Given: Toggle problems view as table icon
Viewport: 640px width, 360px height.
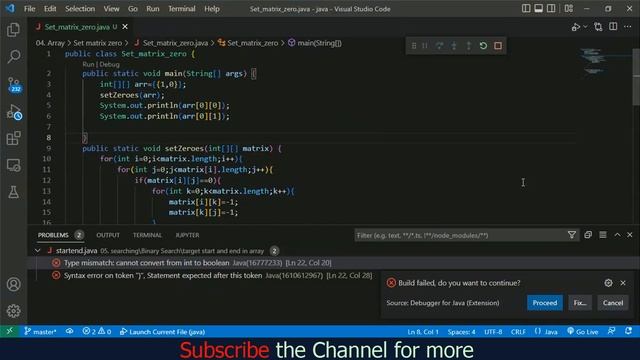Looking at the screenshot, I should point(603,235).
